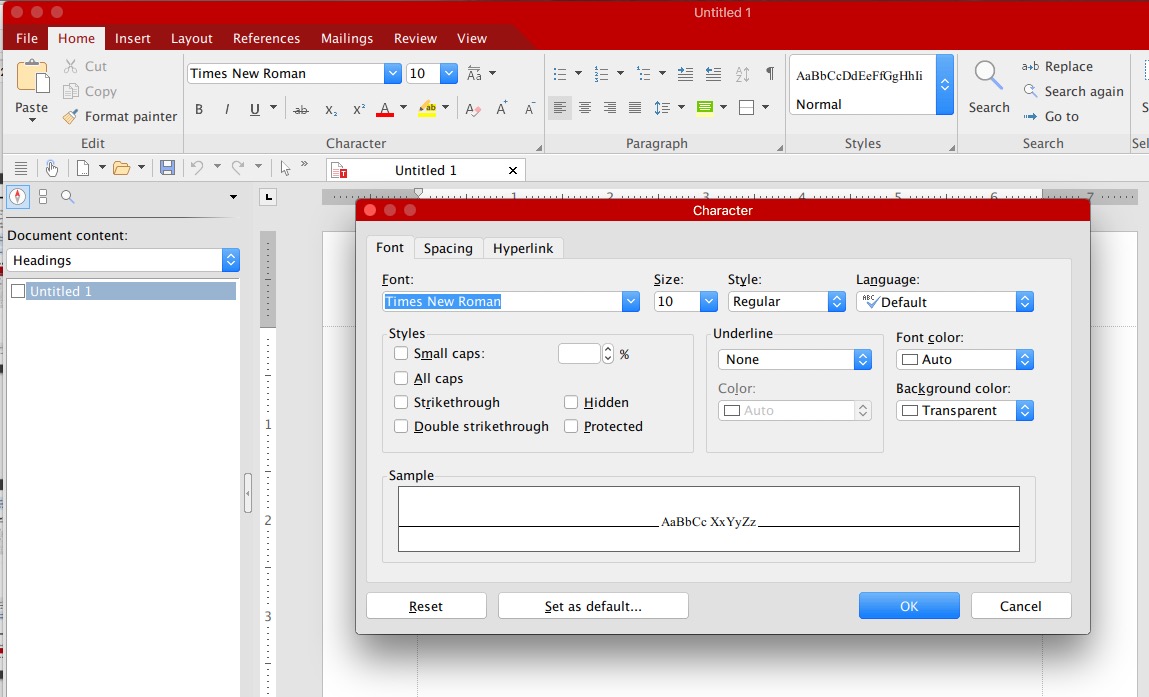The image size is (1149, 697).
Task: Click the Italic formatting icon
Action: pos(227,109)
